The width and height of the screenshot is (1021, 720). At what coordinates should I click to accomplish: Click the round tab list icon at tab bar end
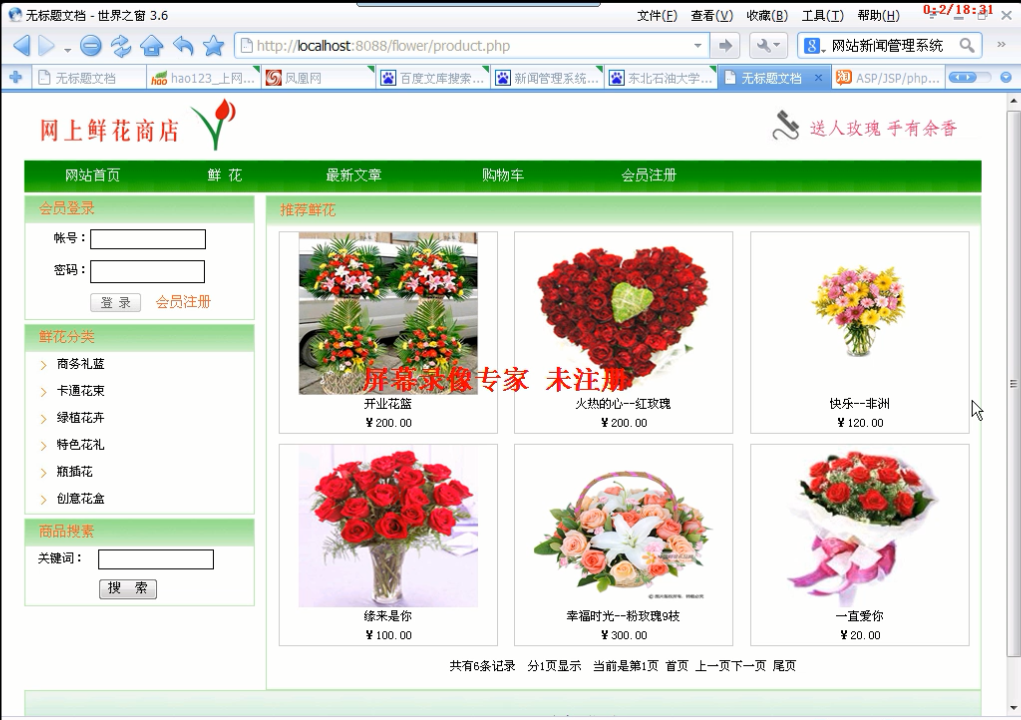tap(1006, 77)
